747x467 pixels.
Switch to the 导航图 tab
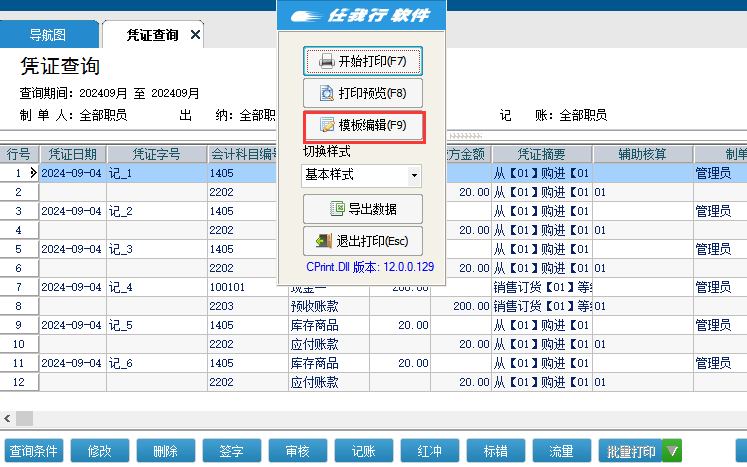pos(47,35)
